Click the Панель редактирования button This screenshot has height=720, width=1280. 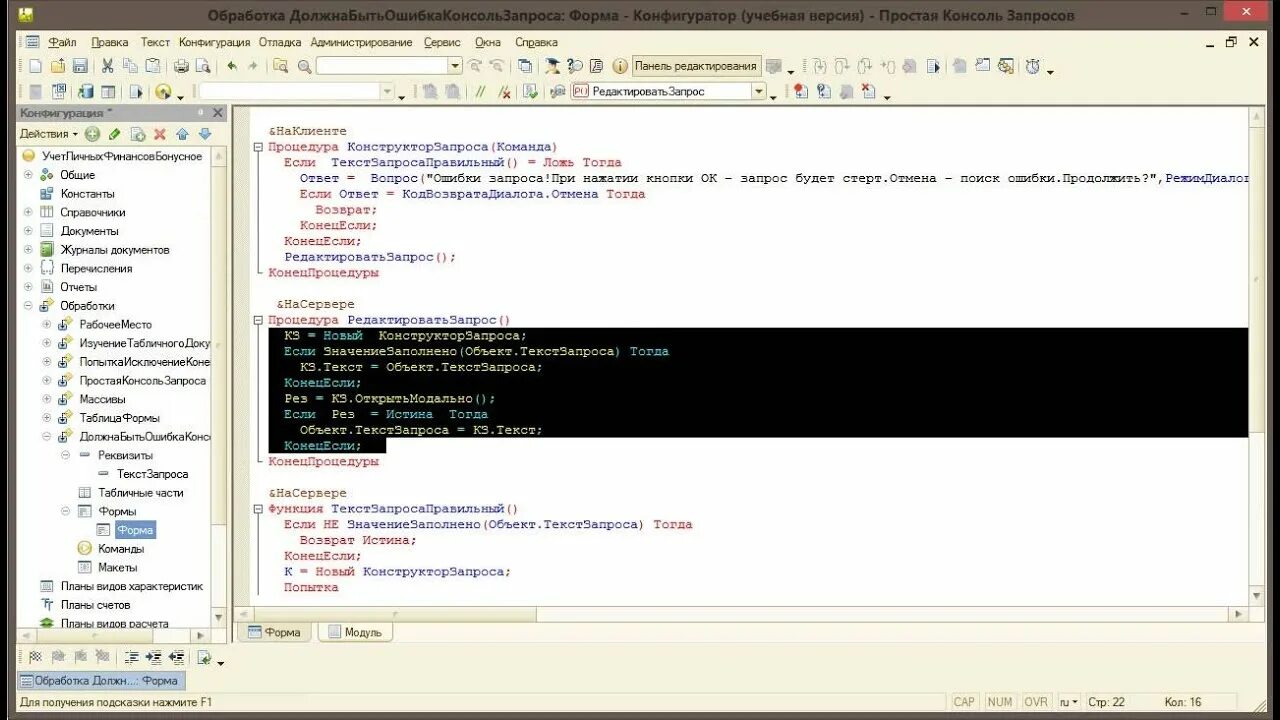(x=696, y=66)
